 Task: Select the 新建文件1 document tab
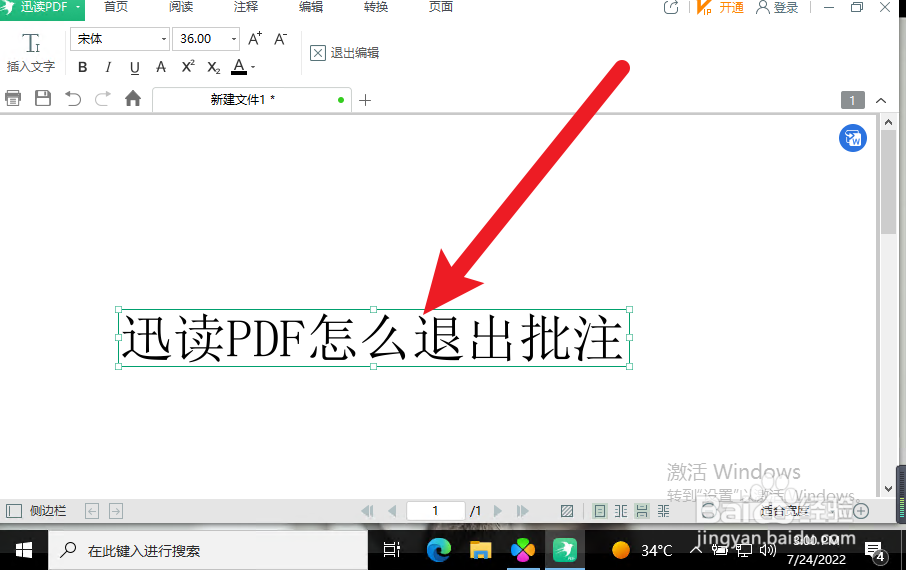click(252, 100)
